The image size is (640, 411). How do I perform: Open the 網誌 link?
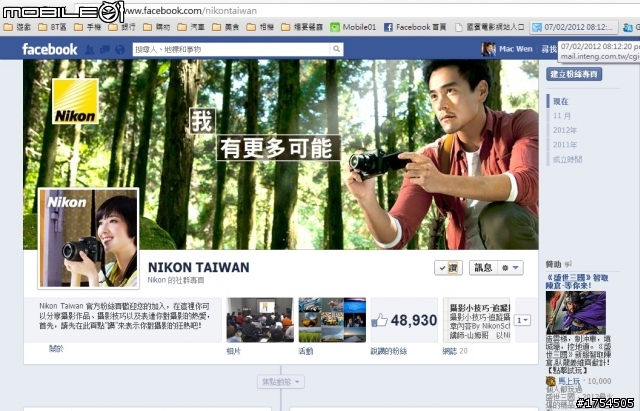point(450,351)
